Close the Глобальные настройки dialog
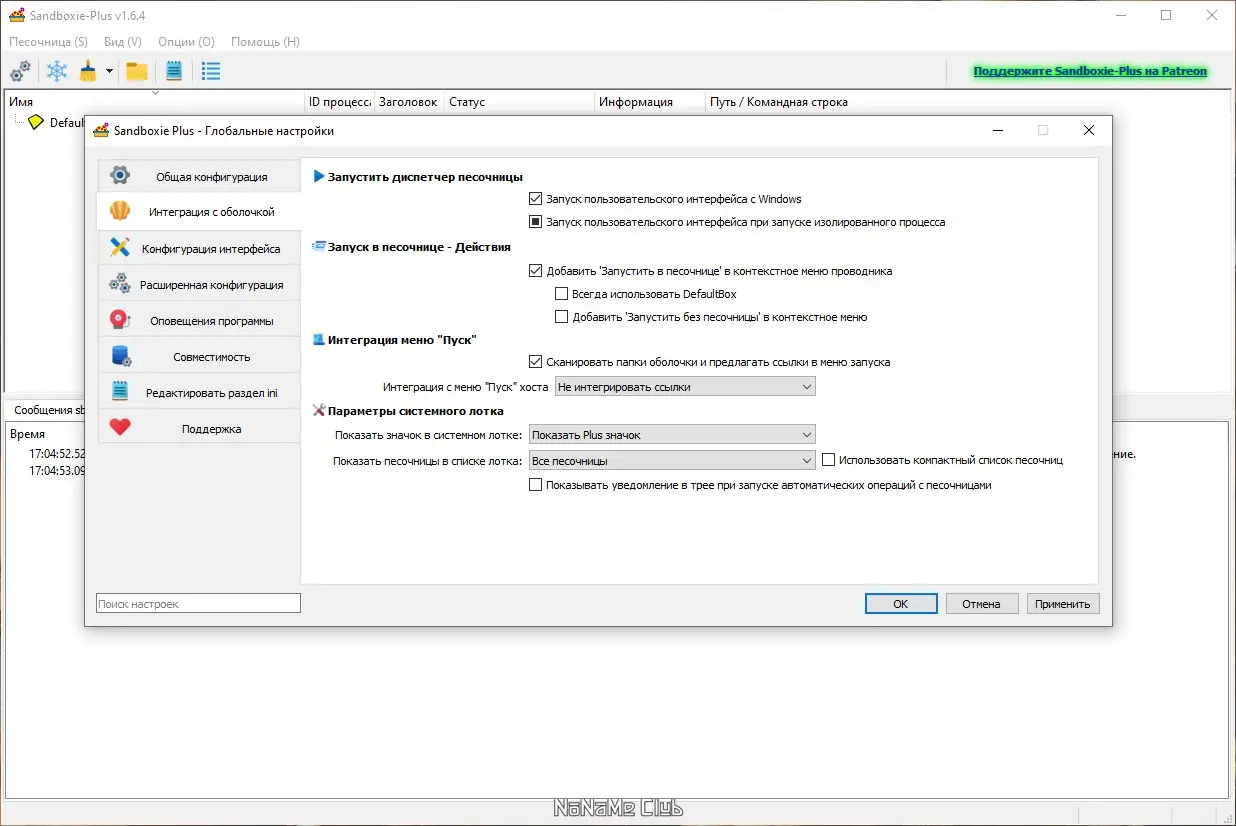 (x=1089, y=130)
